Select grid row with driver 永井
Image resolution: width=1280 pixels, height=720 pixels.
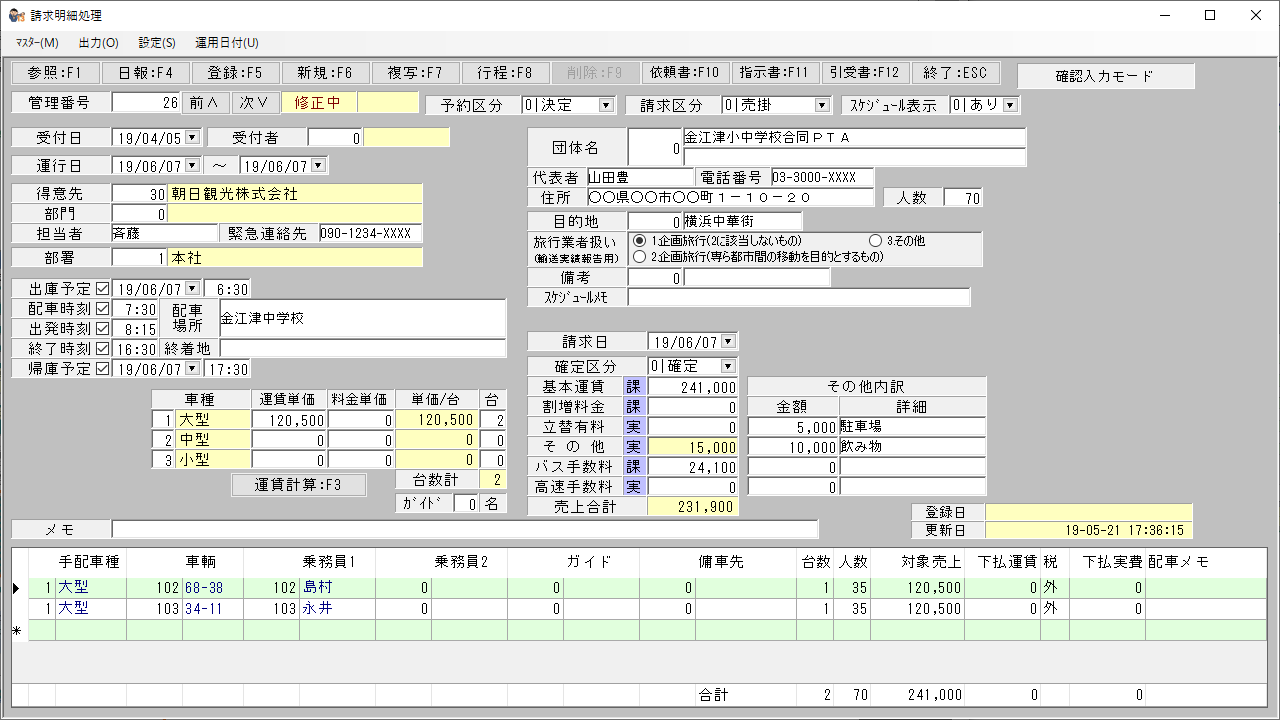(638, 608)
